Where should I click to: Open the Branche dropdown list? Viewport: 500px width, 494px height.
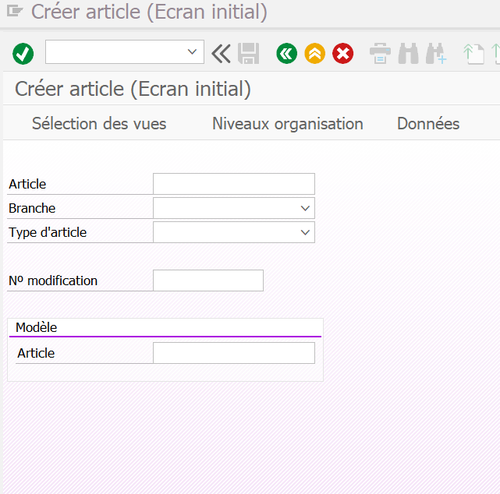pos(305,208)
